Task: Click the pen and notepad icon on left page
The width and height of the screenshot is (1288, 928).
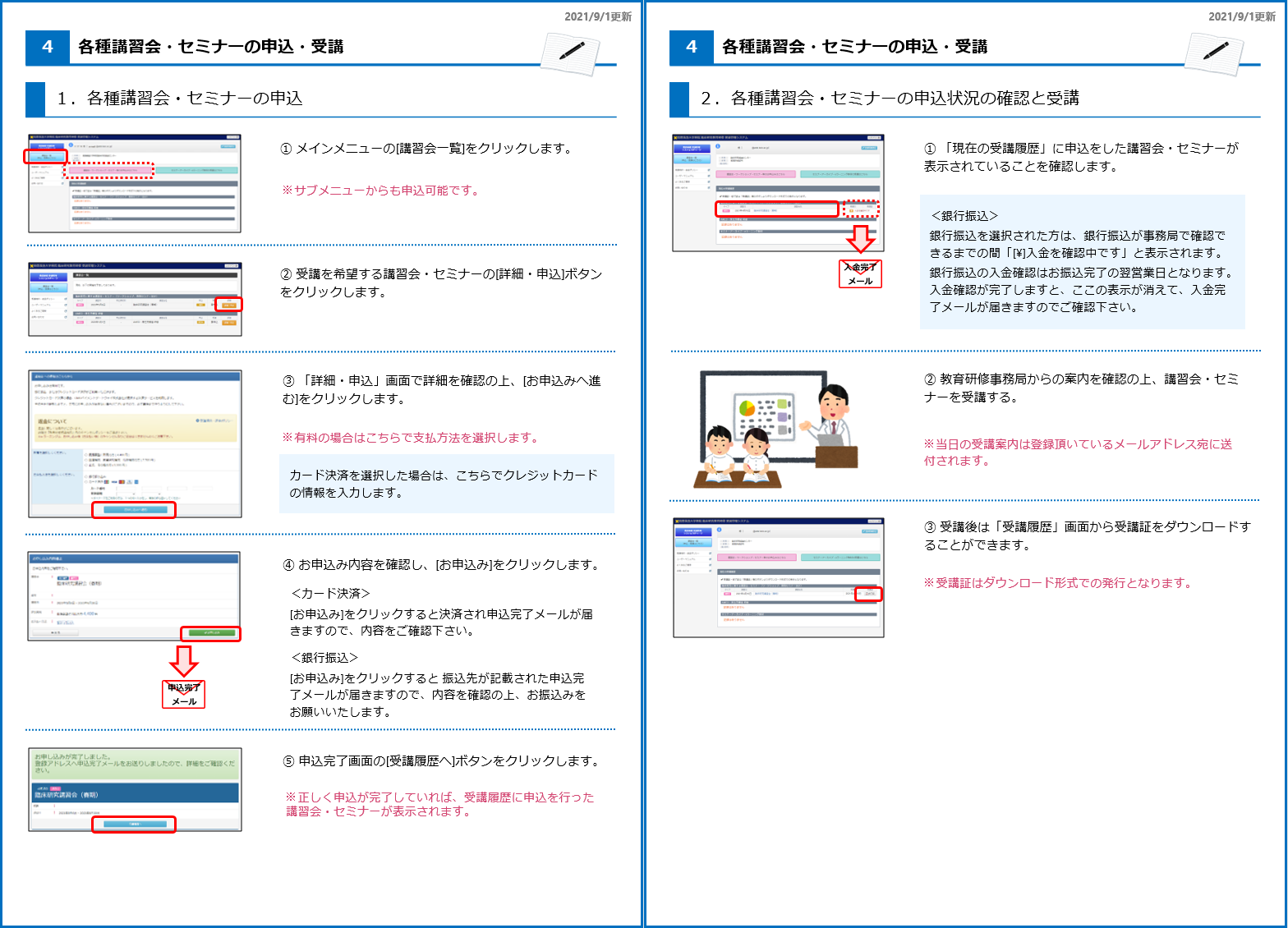Action: coord(571,53)
